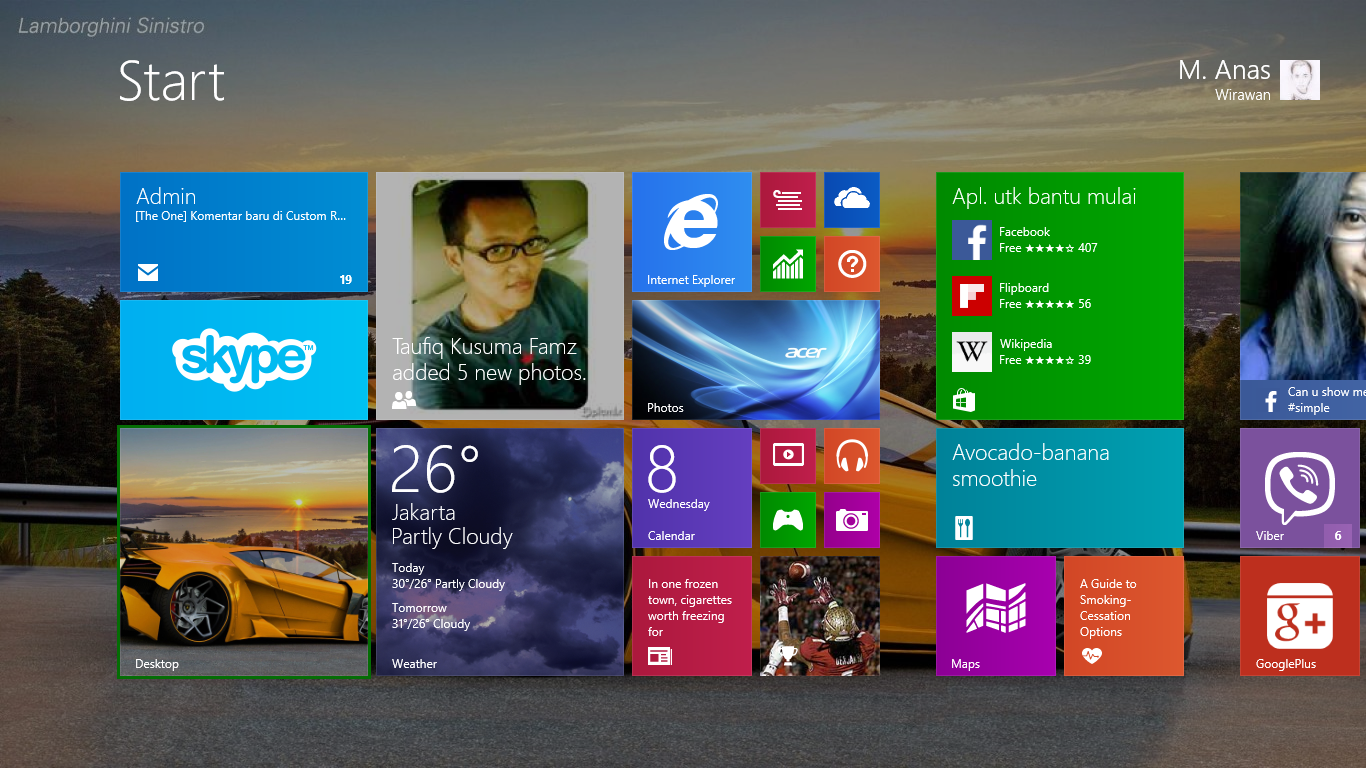Launch the Camera app tile
The width and height of the screenshot is (1366, 768).
pyautogui.click(x=851, y=519)
